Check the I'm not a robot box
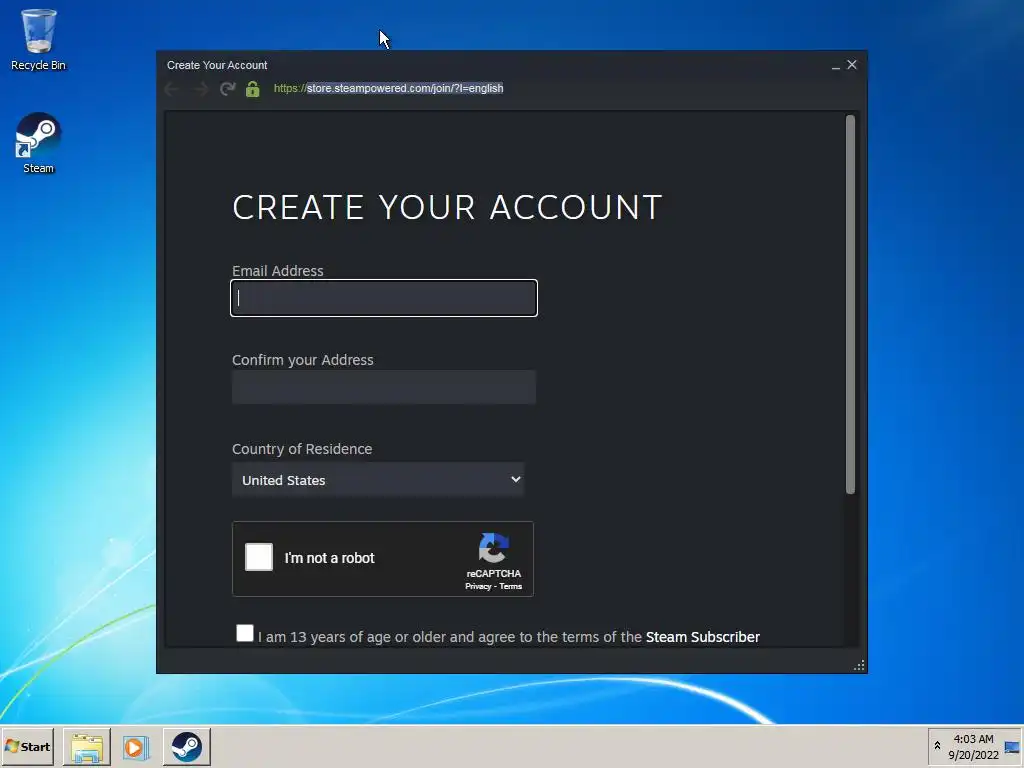1024x768 pixels. tap(259, 557)
